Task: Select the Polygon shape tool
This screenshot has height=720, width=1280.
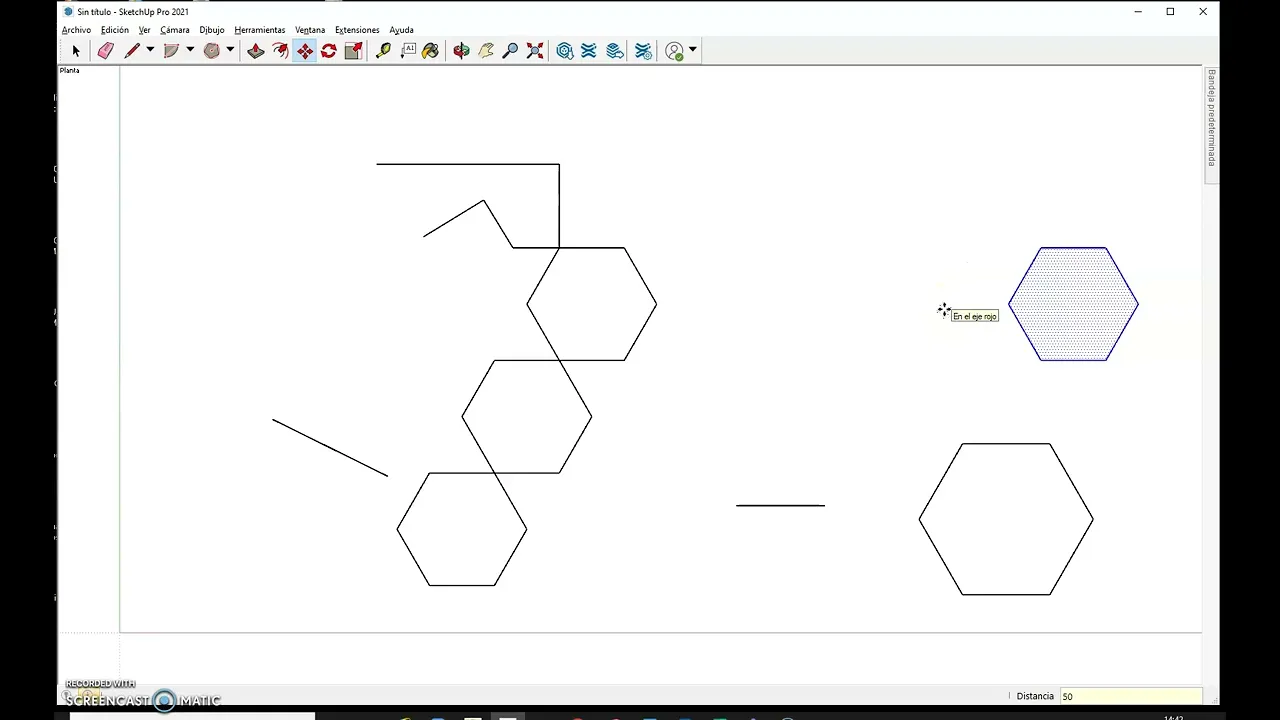Action: click(x=211, y=51)
